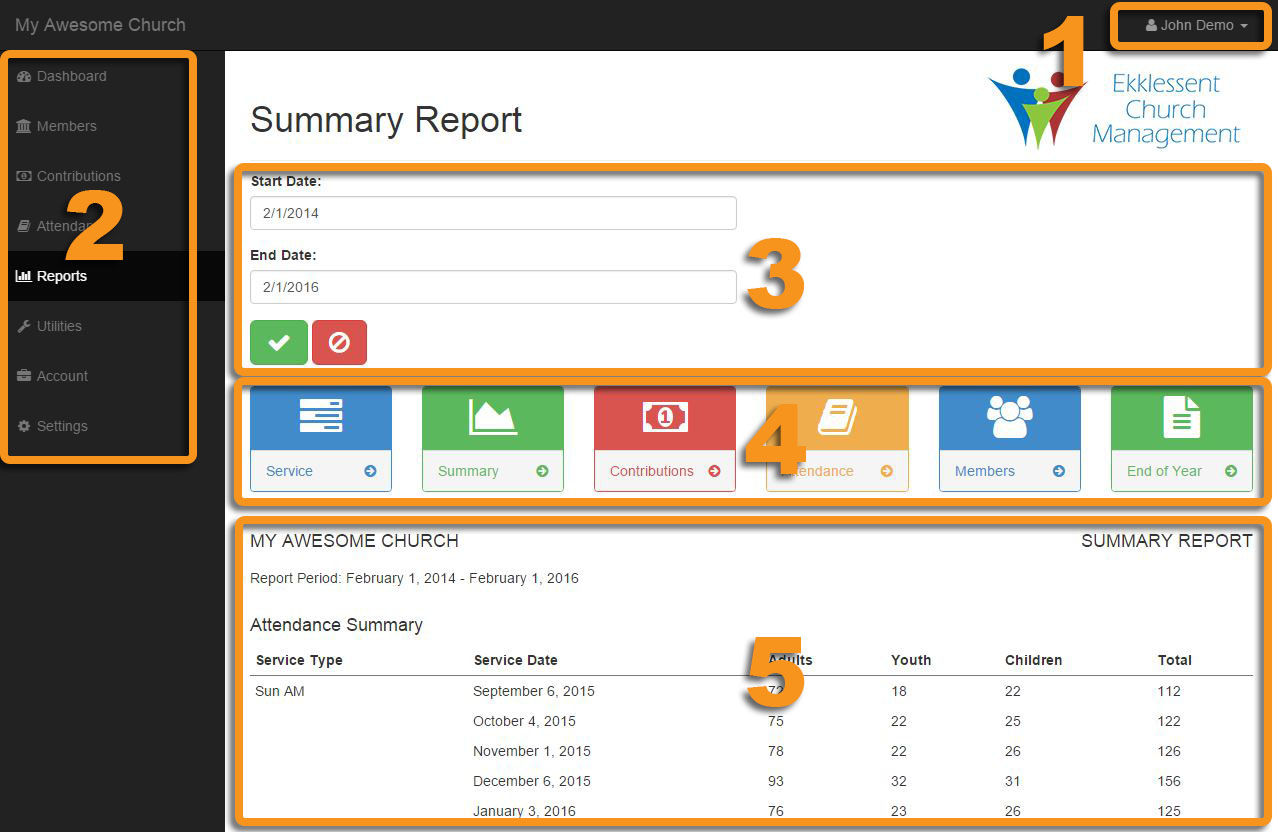Viewport: 1278px width, 832px height.
Task: Select Contributions in the sidebar menu
Action: [78, 176]
